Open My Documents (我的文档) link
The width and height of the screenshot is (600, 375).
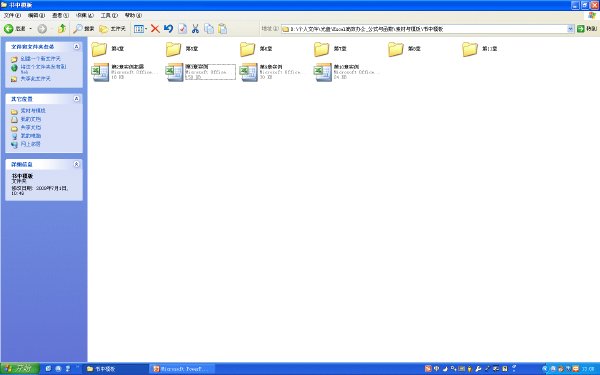click(x=31, y=119)
